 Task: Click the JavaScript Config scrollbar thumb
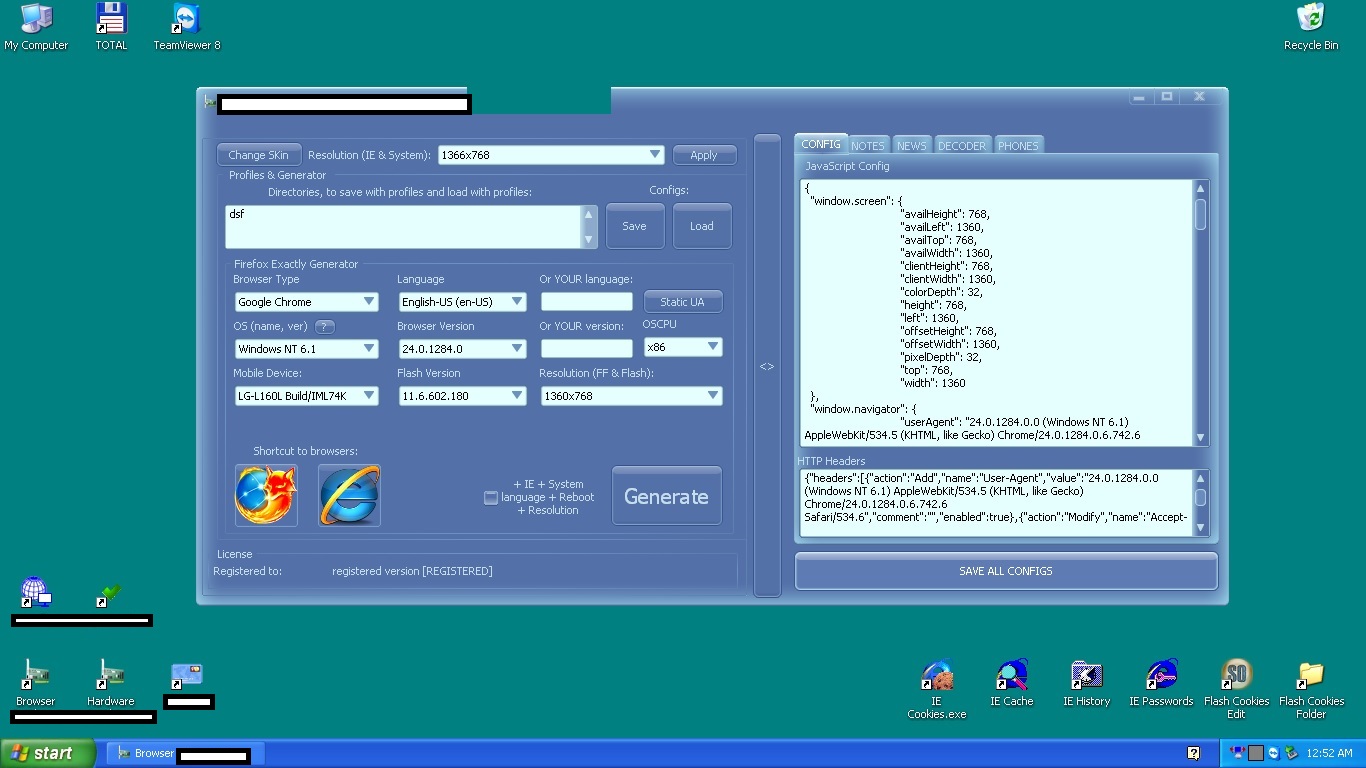point(1201,214)
